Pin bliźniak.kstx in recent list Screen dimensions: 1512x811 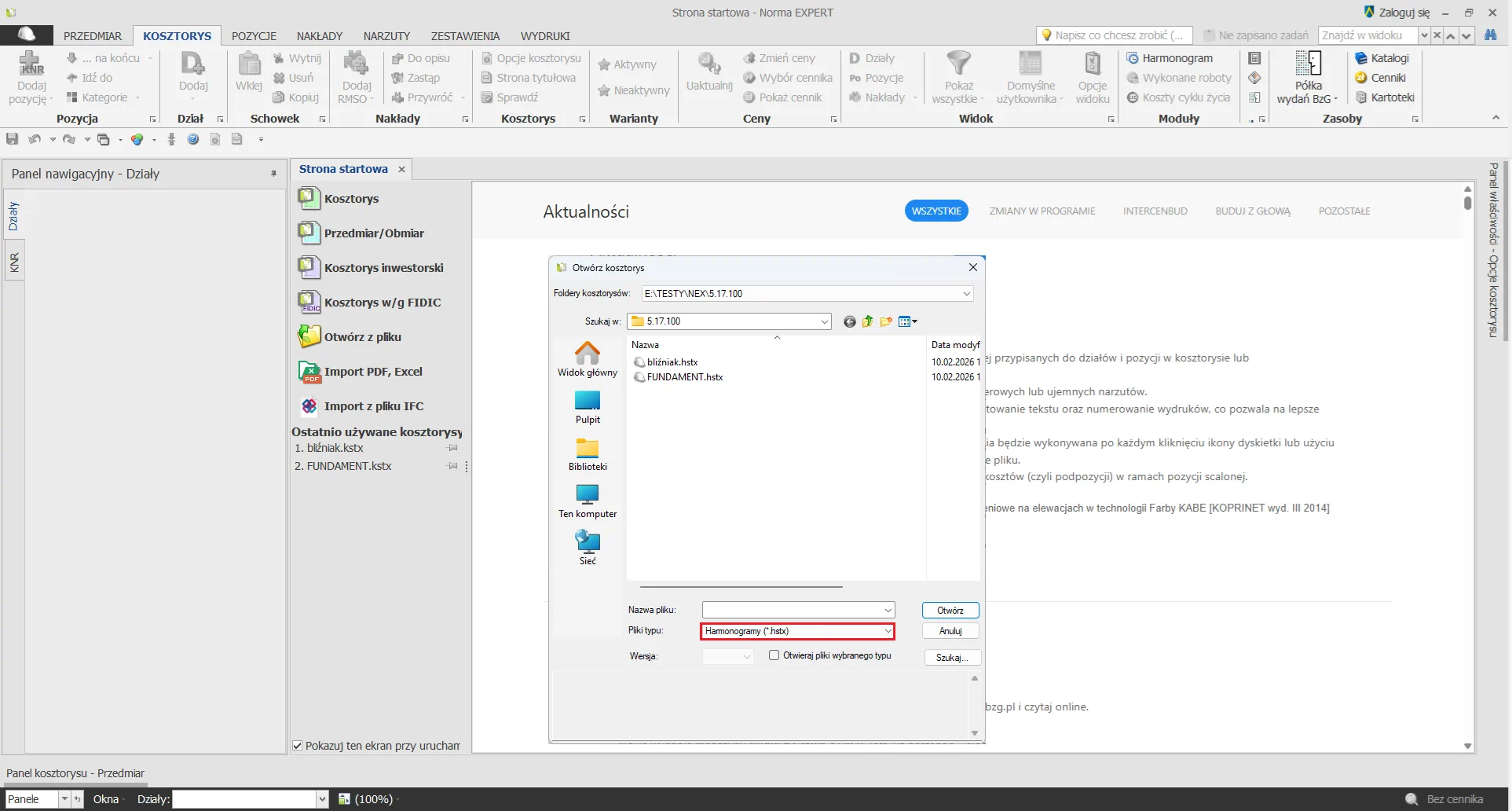pyautogui.click(x=452, y=448)
